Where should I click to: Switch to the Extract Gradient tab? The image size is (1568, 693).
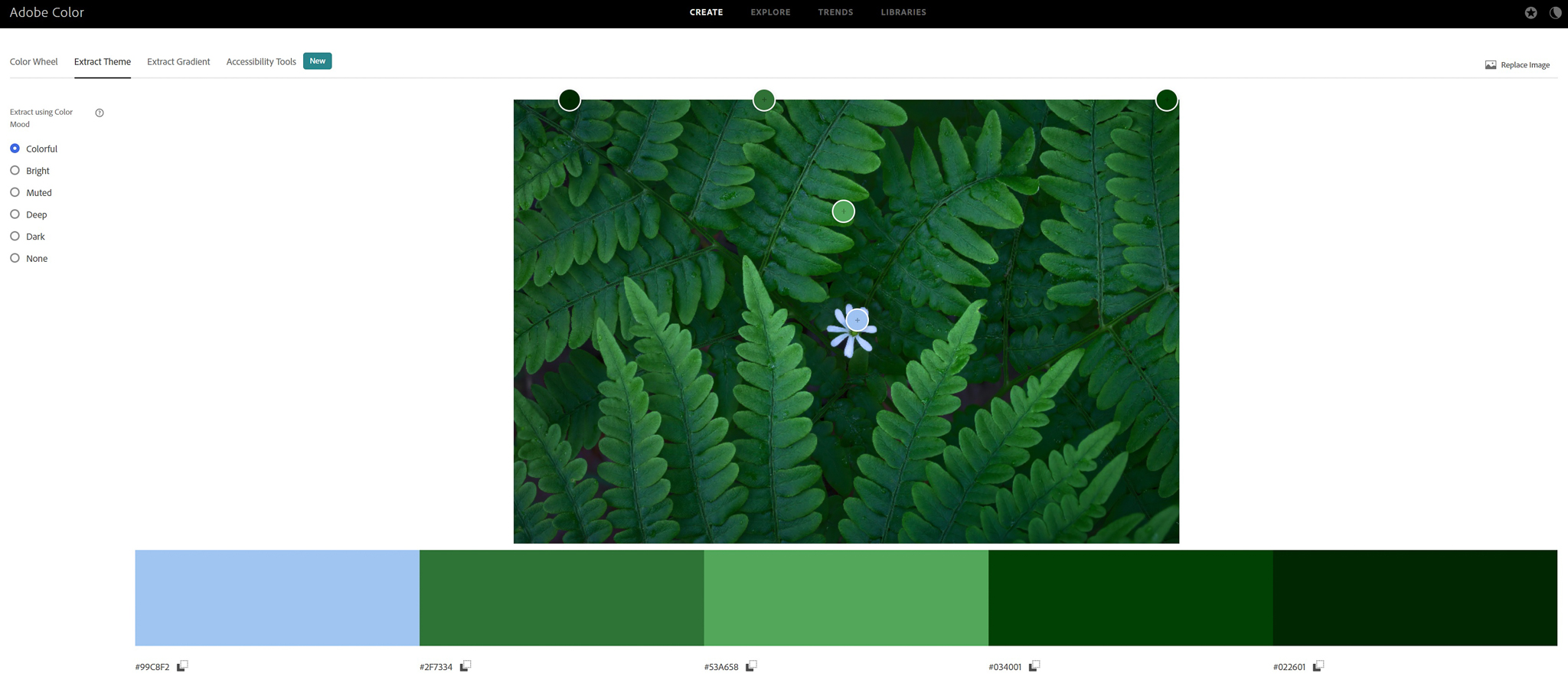click(x=178, y=62)
